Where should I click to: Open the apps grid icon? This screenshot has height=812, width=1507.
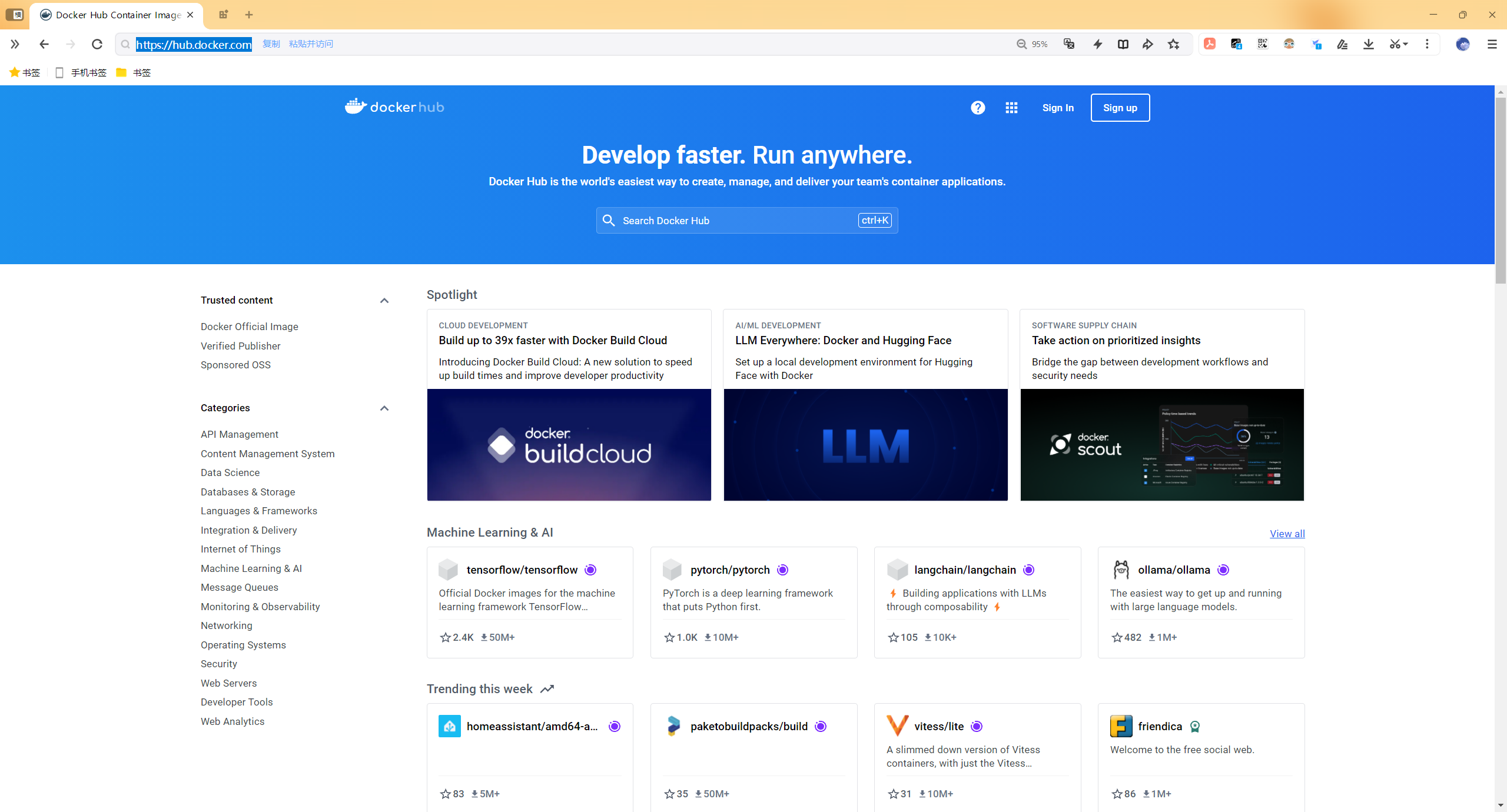pyautogui.click(x=1011, y=108)
